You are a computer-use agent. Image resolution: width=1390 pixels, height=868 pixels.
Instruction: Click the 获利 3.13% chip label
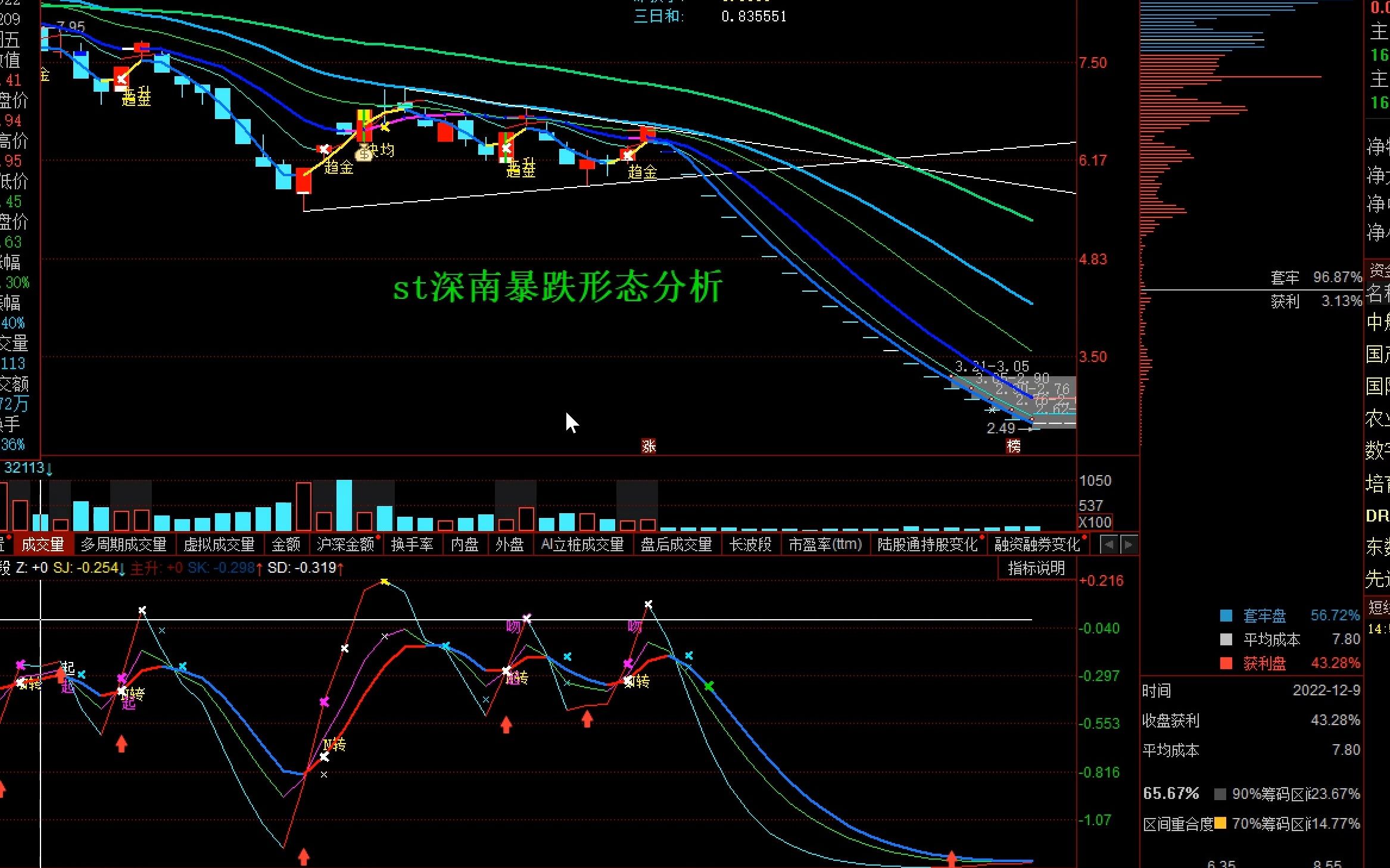1316,301
